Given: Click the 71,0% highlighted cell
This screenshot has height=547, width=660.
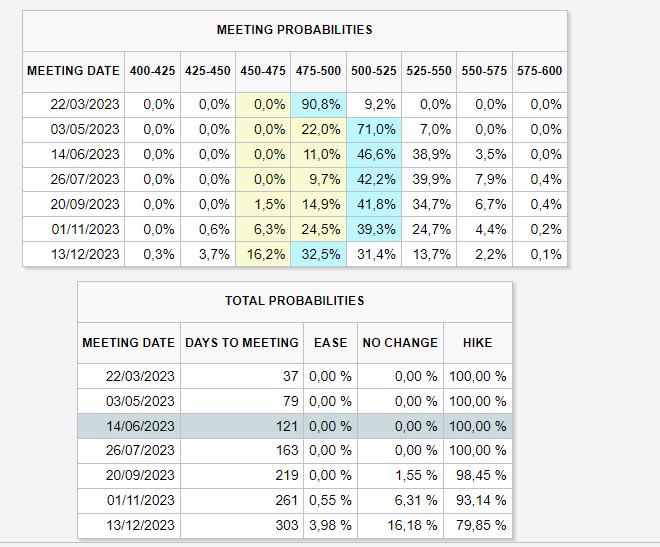Looking at the screenshot, I should tap(374, 130).
